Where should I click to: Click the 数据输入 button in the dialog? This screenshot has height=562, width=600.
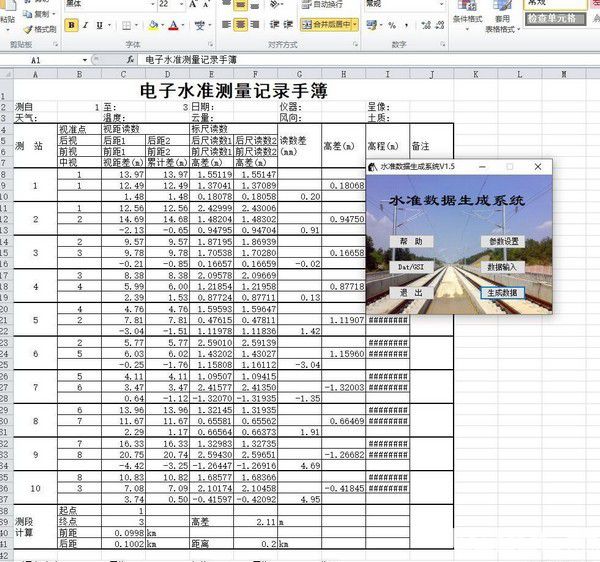[x=502, y=267]
